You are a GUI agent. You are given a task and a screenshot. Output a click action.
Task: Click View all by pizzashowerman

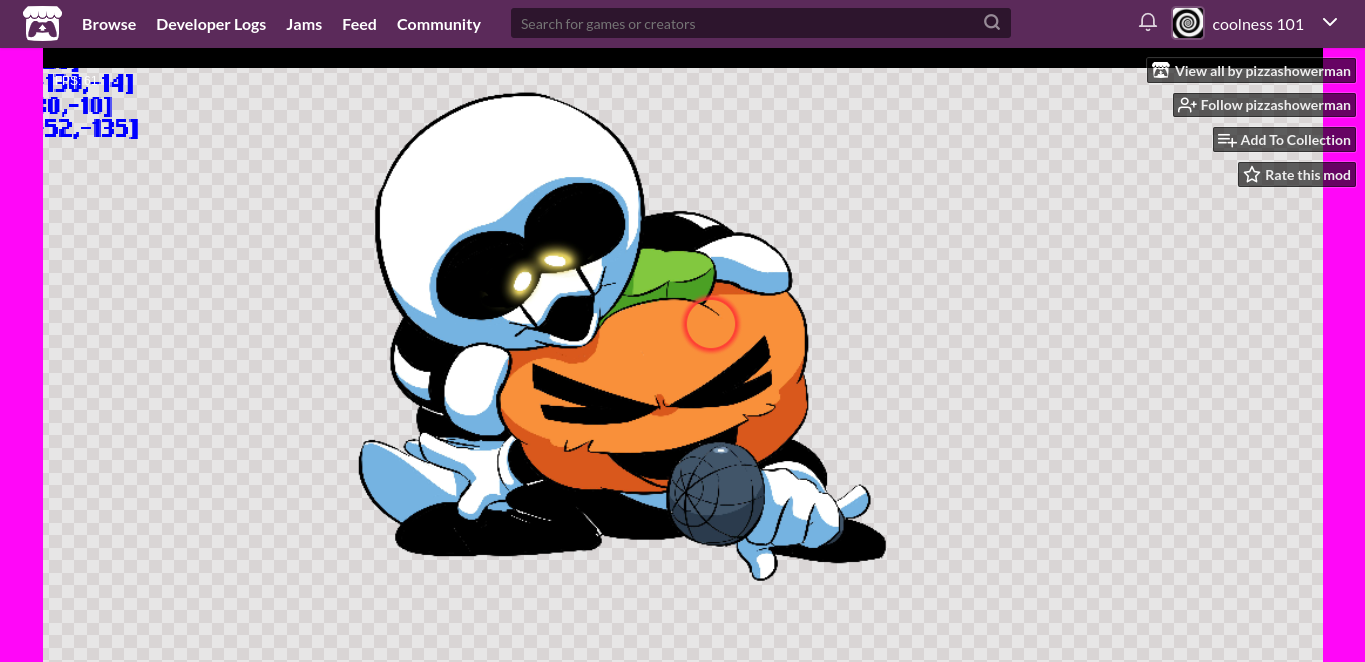[1251, 71]
